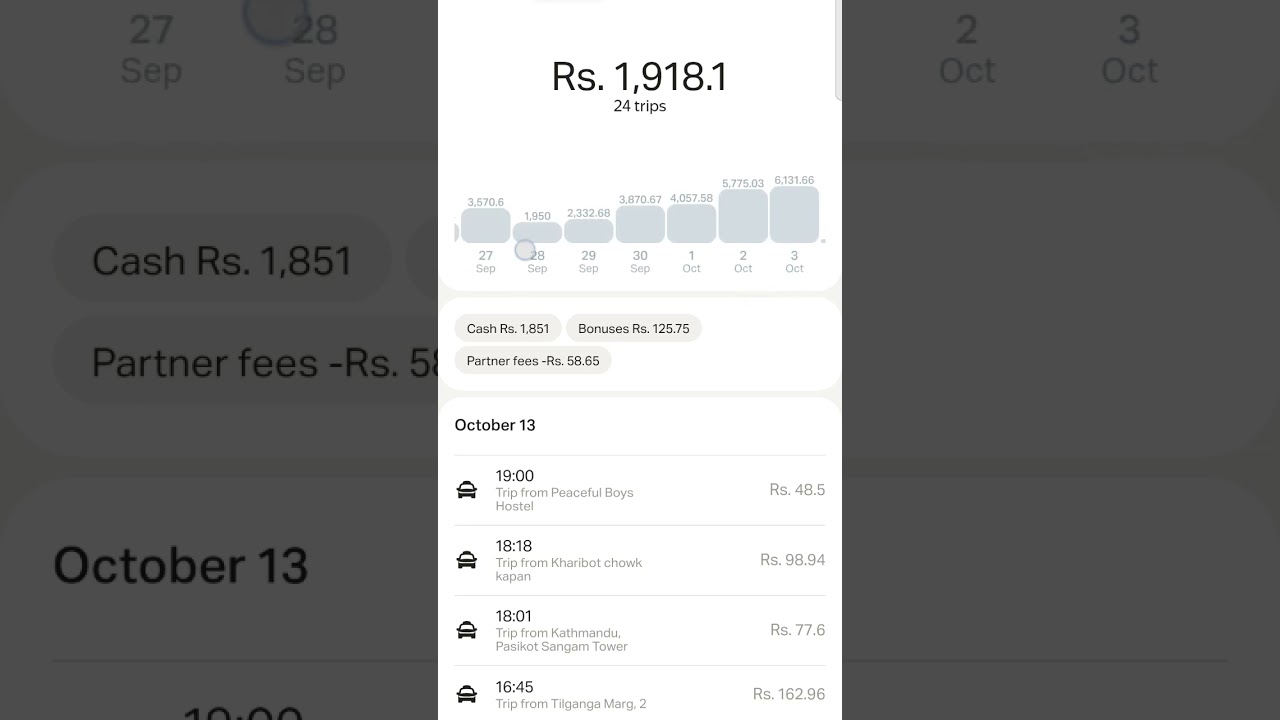Click the scrollbar at the panel's right edge
Screen dimensions: 1280x720
click(837, 50)
